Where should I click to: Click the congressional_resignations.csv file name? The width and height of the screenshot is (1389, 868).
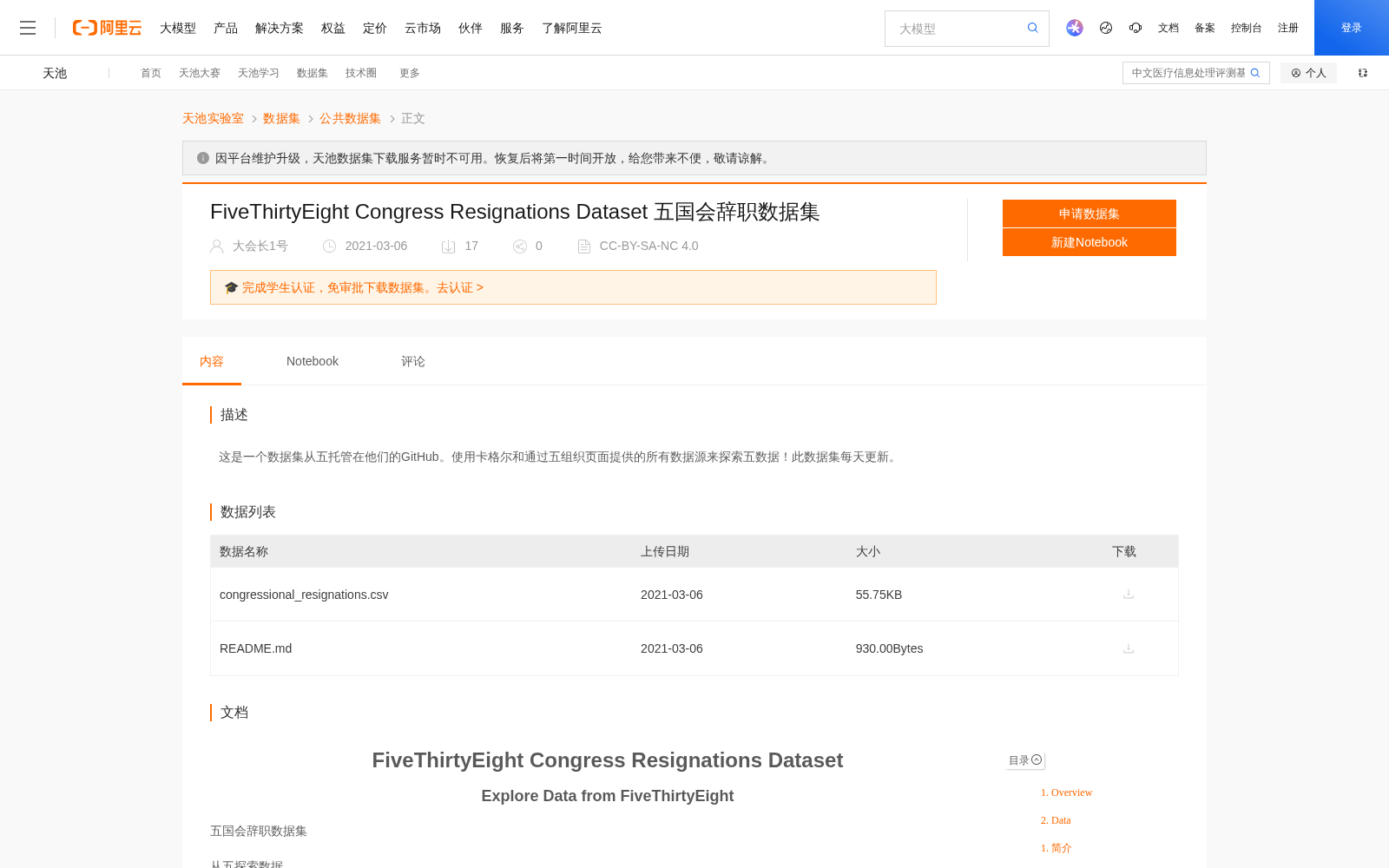pos(304,595)
